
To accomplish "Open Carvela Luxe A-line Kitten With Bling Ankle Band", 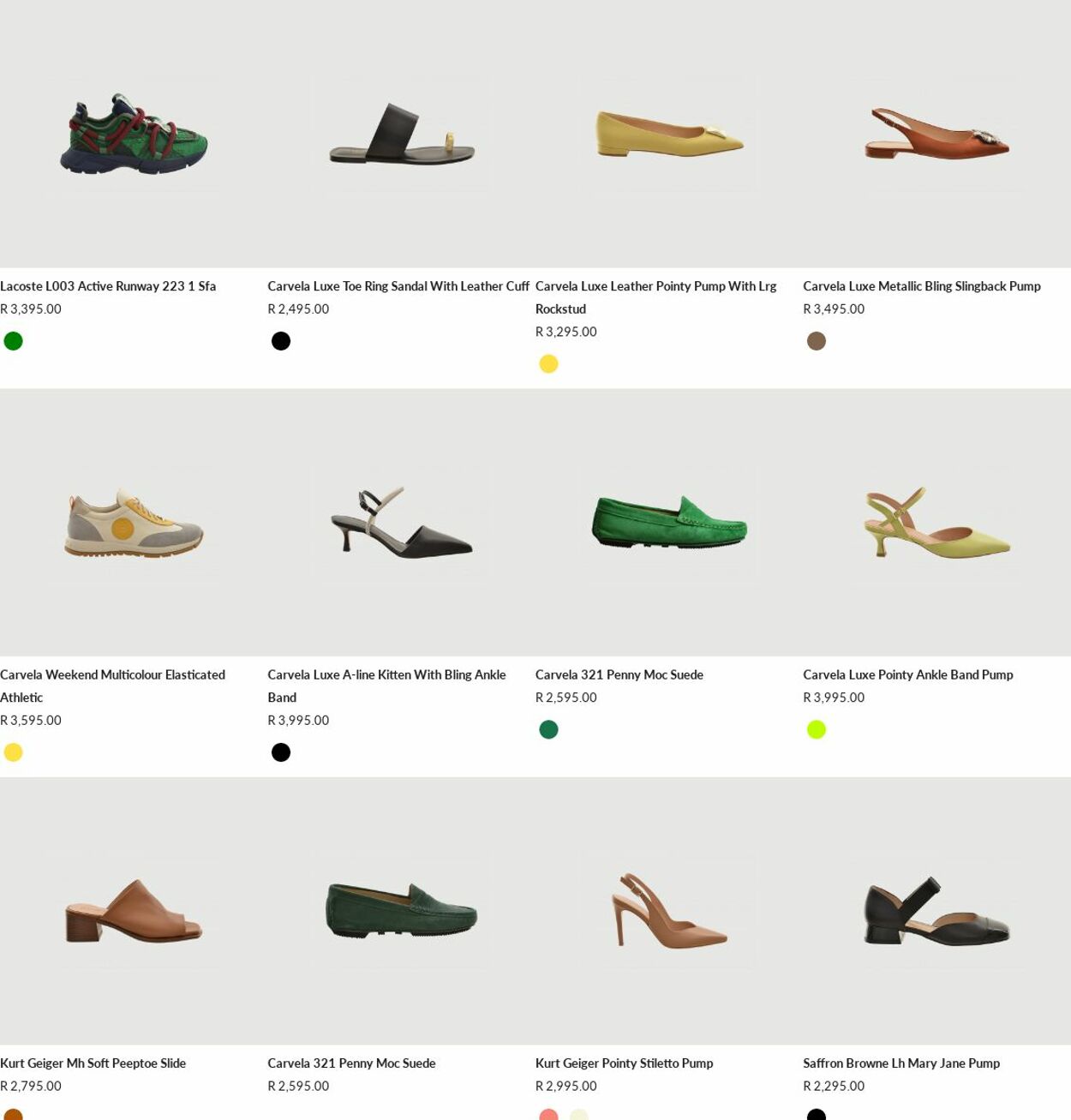I will 386,686.
